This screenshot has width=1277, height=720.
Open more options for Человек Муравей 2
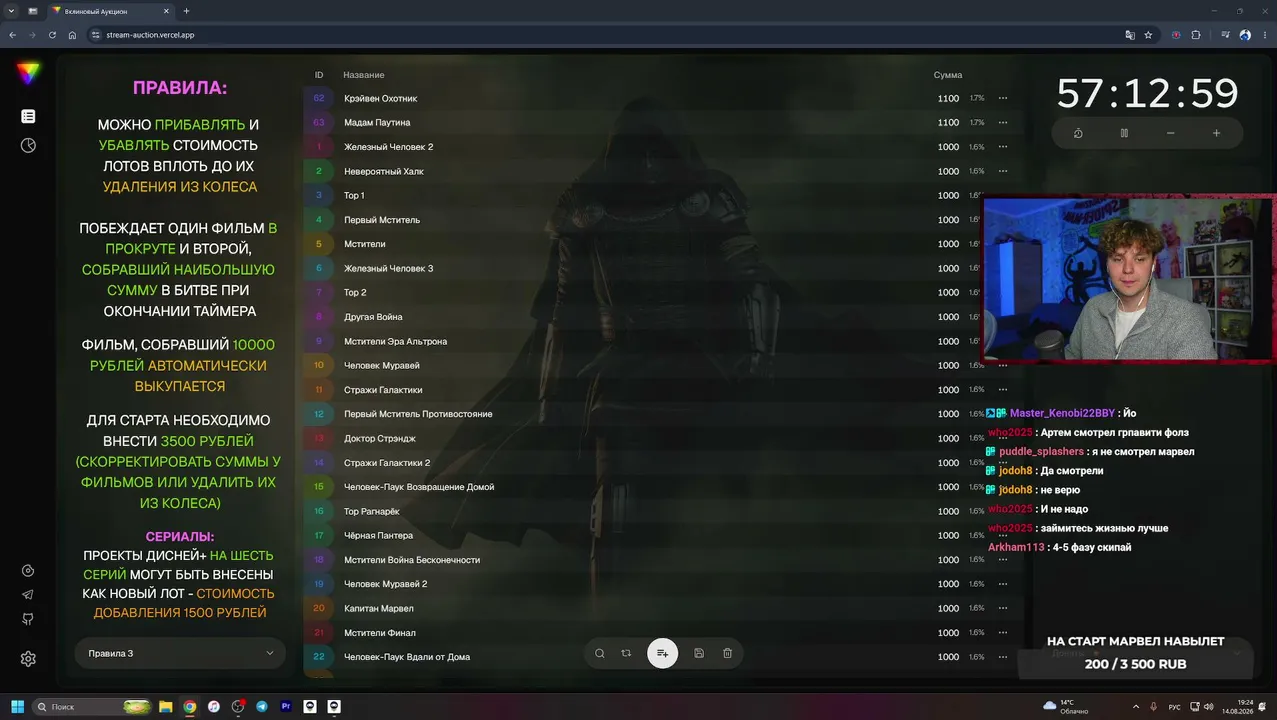(1003, 584)
